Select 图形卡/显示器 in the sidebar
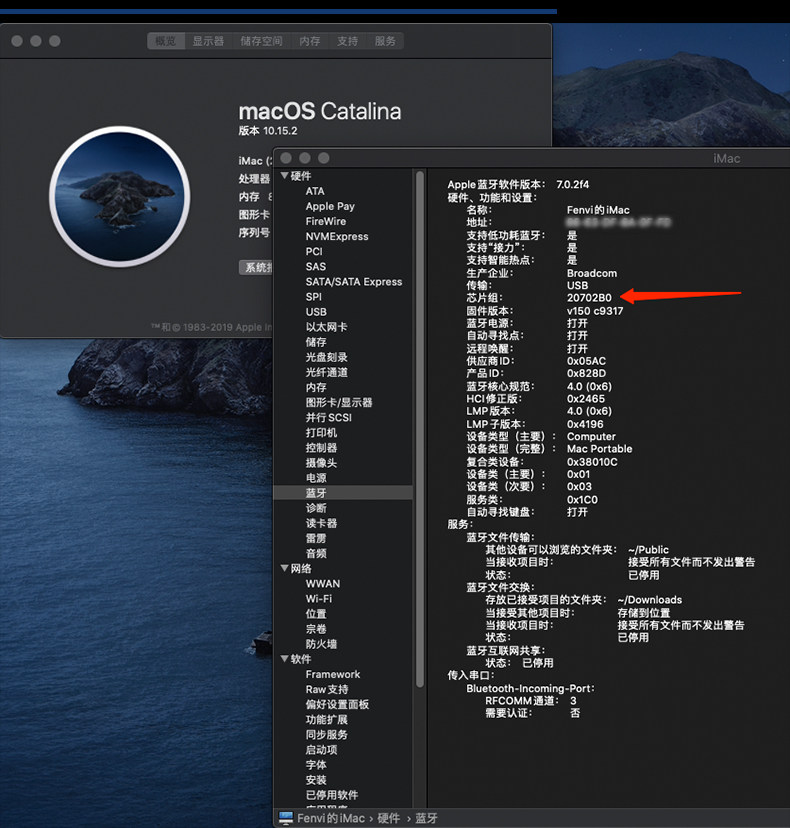Viewport: 790px width, 828px height. pyautogui.click(x=339, y=402)
